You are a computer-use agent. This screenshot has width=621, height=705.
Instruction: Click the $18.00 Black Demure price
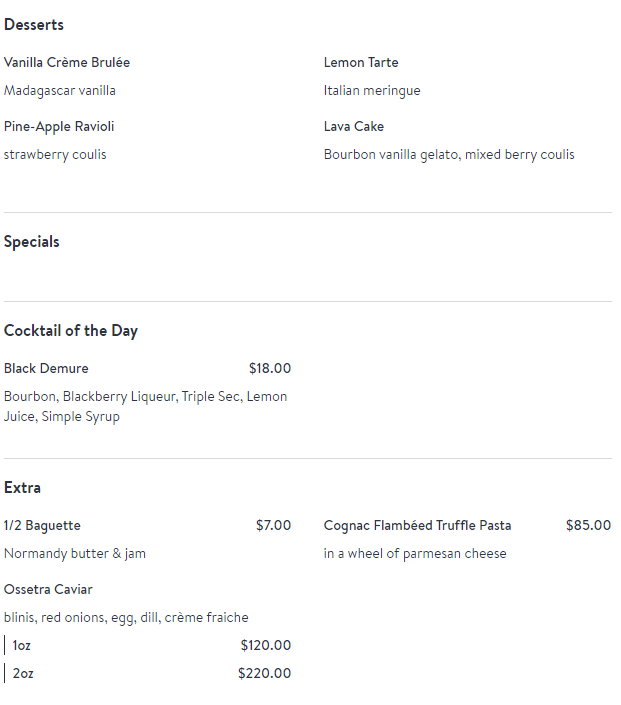(x=270, y=369)
